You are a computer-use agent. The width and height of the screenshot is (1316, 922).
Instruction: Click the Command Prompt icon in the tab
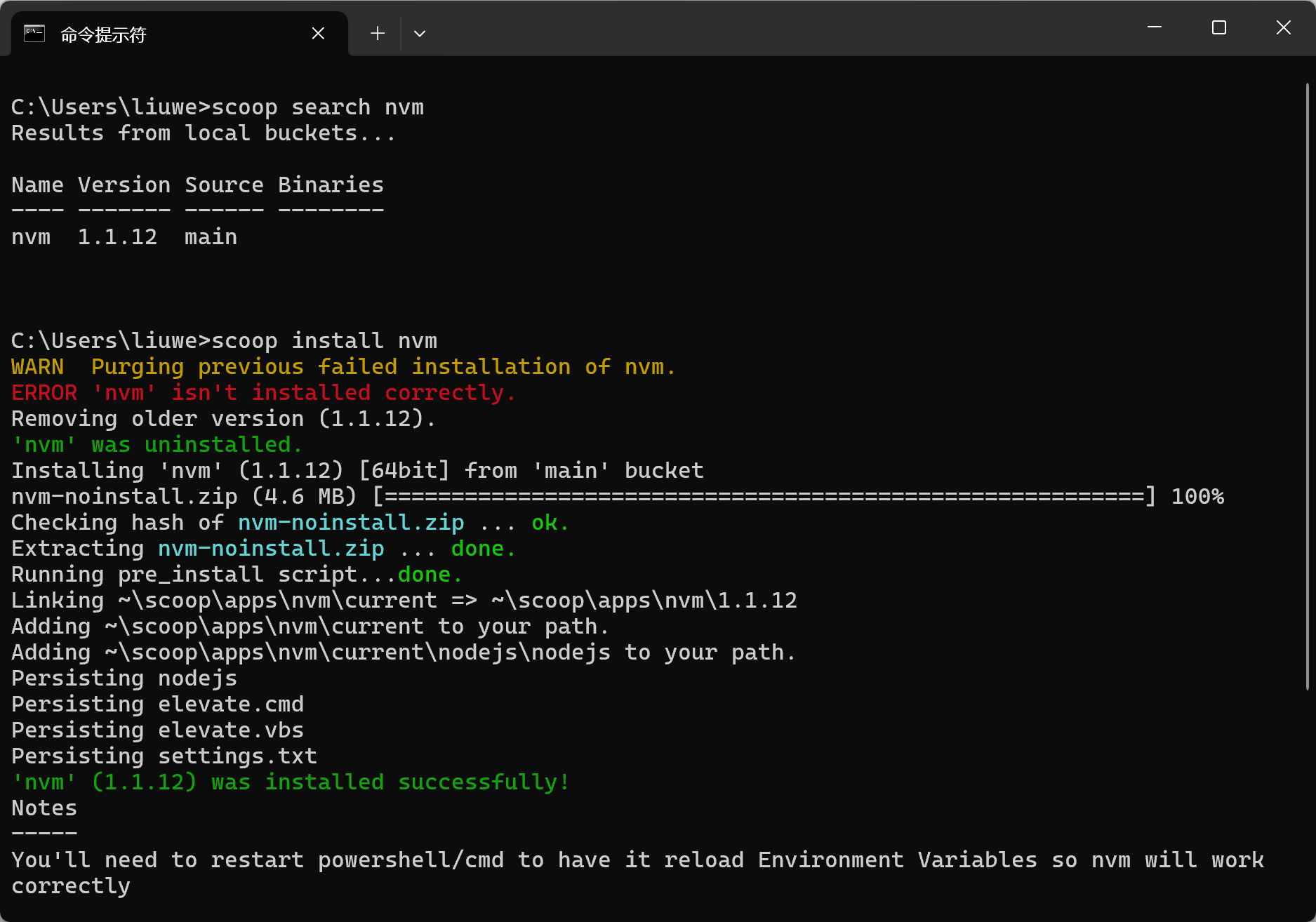(x=34, y=34)
